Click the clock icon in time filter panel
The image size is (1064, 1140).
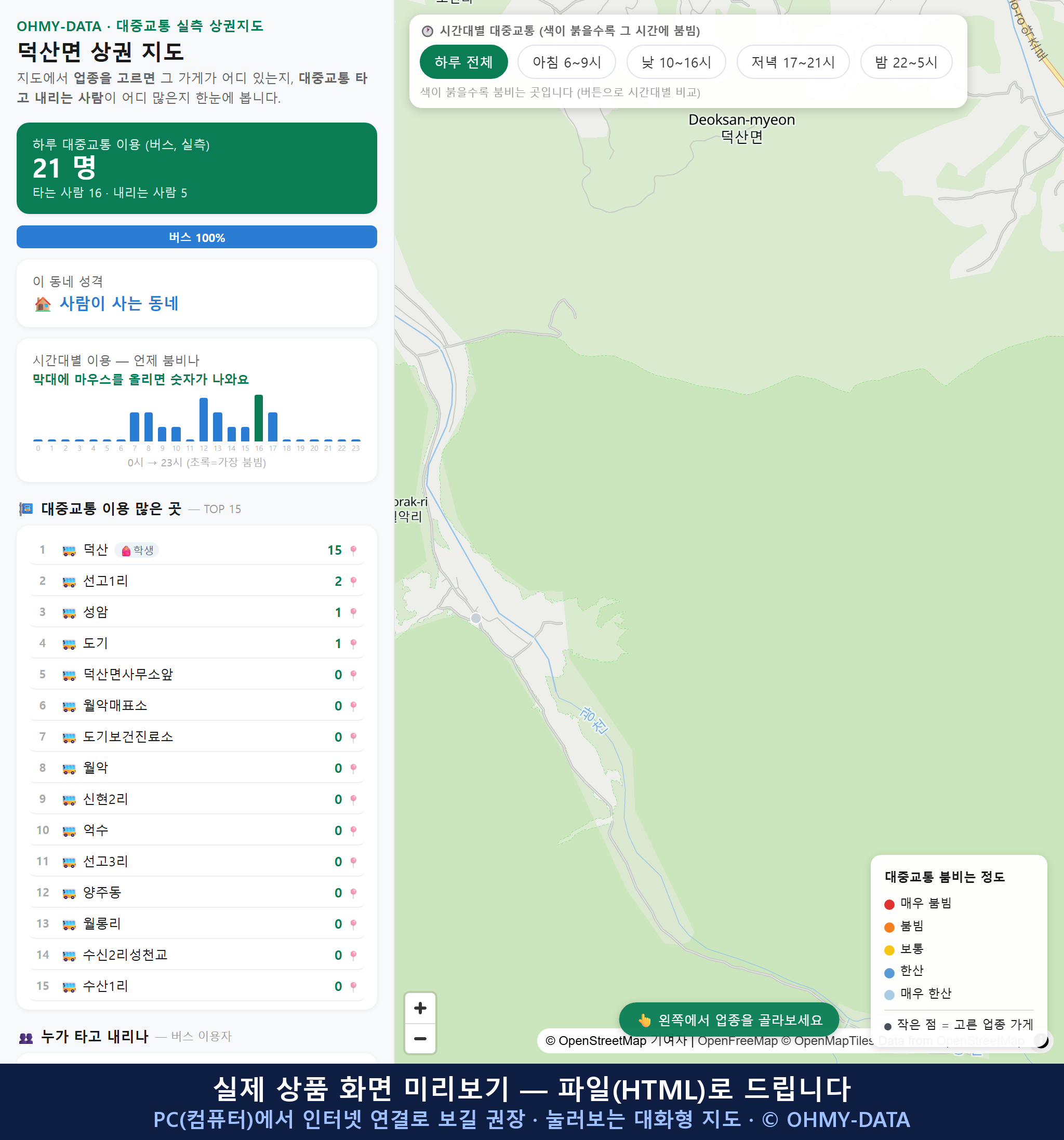pyautogui.click(x=428, y=31)
